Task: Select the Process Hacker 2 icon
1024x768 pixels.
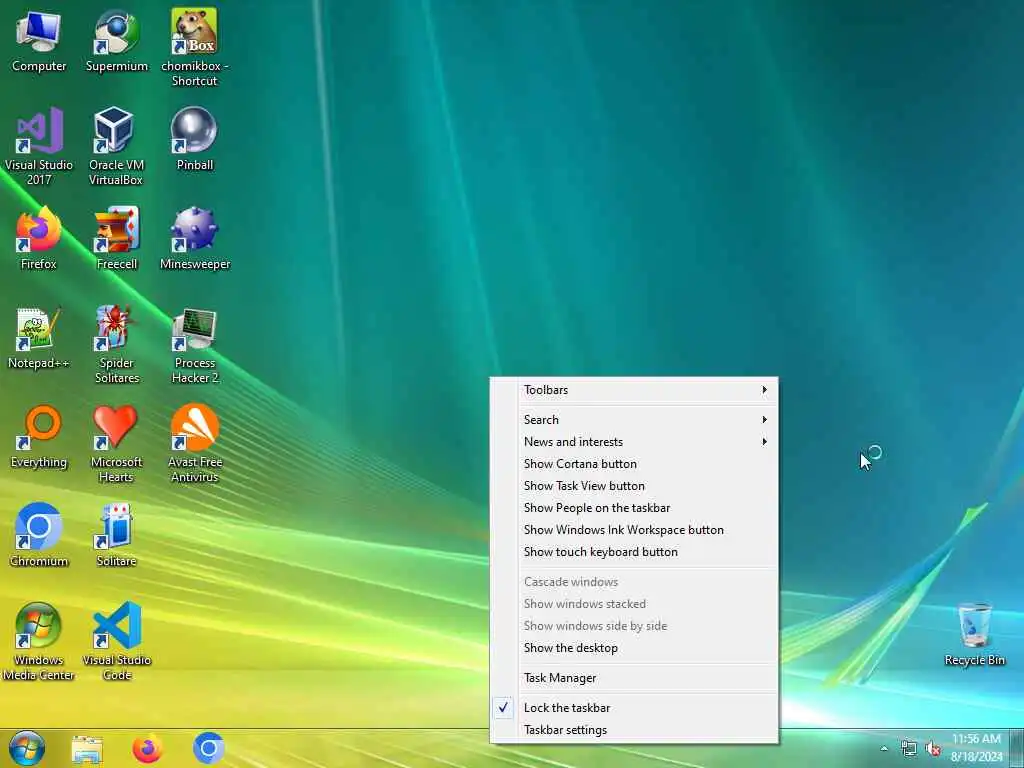Action: point(195,344)
